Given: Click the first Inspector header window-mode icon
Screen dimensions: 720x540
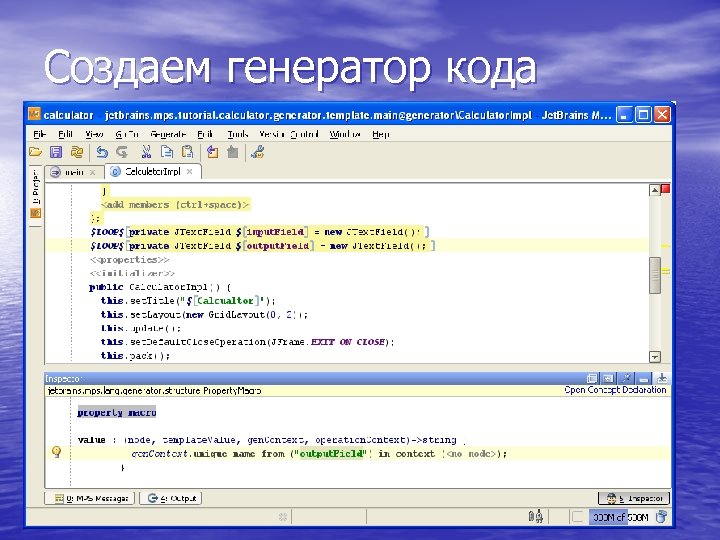Looking at the screenshot, I should [x=592, y=378].
